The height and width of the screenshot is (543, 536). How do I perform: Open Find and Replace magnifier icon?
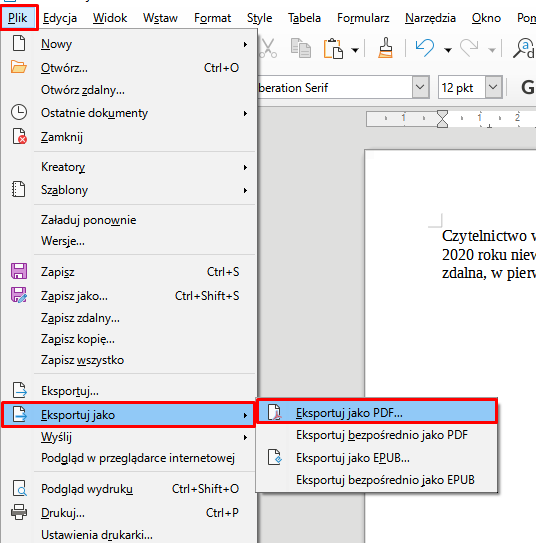point(524,48)
